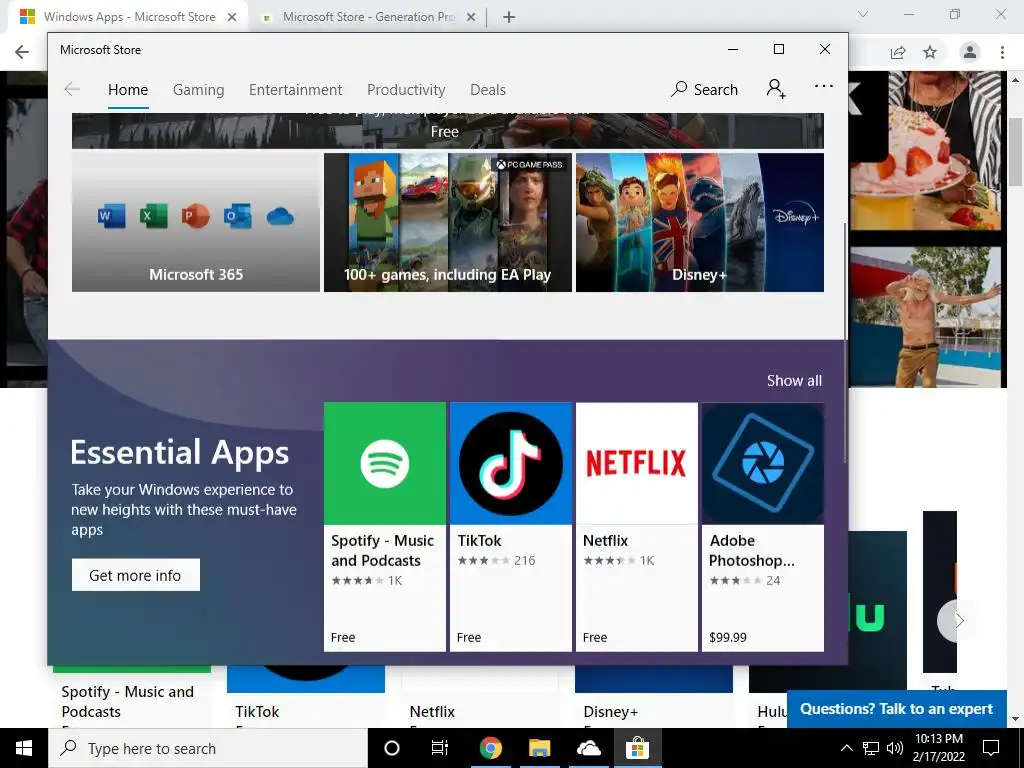Screen dimensions: 1024x768
Task: Show hidden system tray icons
Action: pos(846,748)
